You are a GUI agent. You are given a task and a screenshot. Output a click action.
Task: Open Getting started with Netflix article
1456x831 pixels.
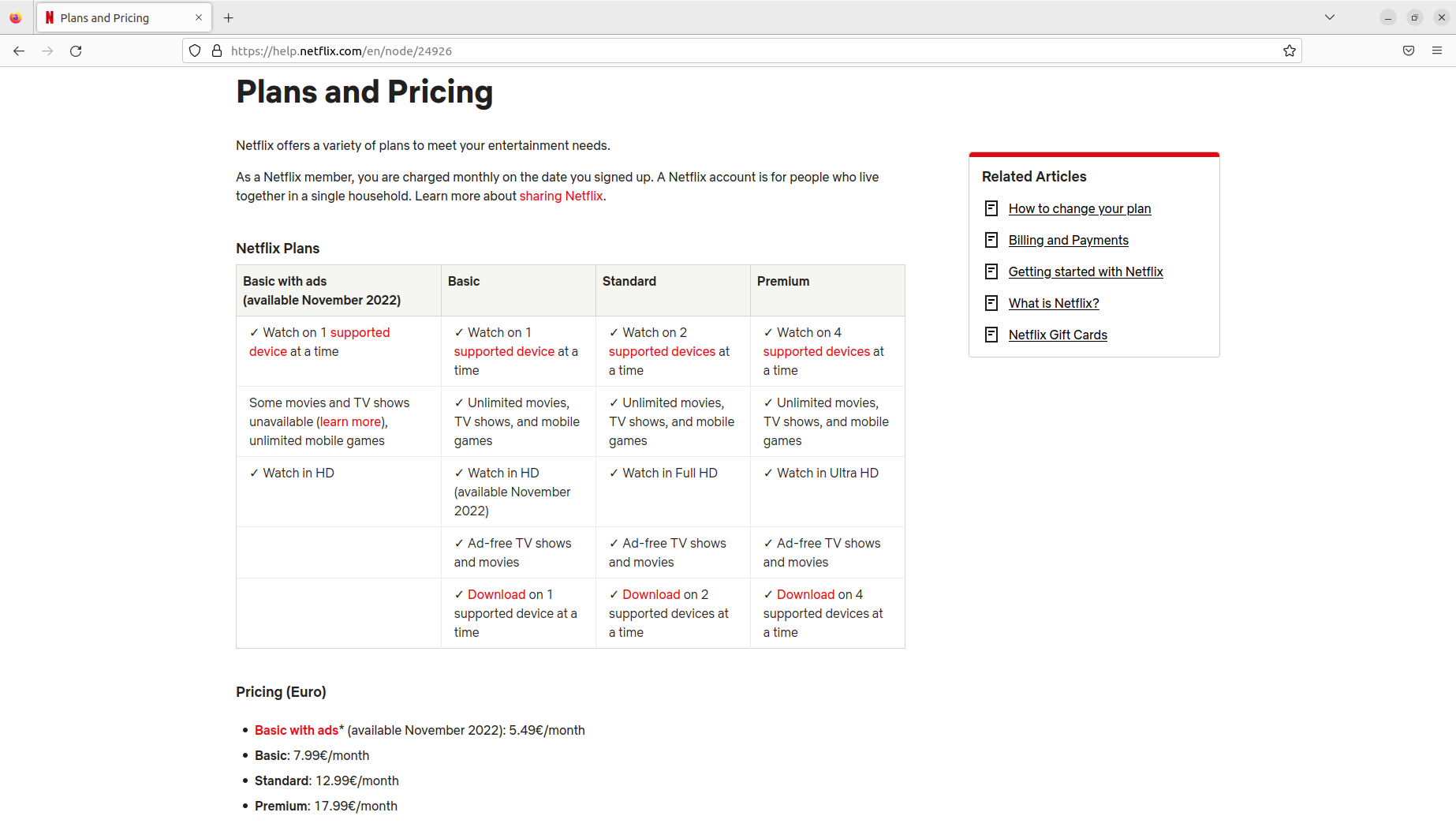tap(1086, 271)
